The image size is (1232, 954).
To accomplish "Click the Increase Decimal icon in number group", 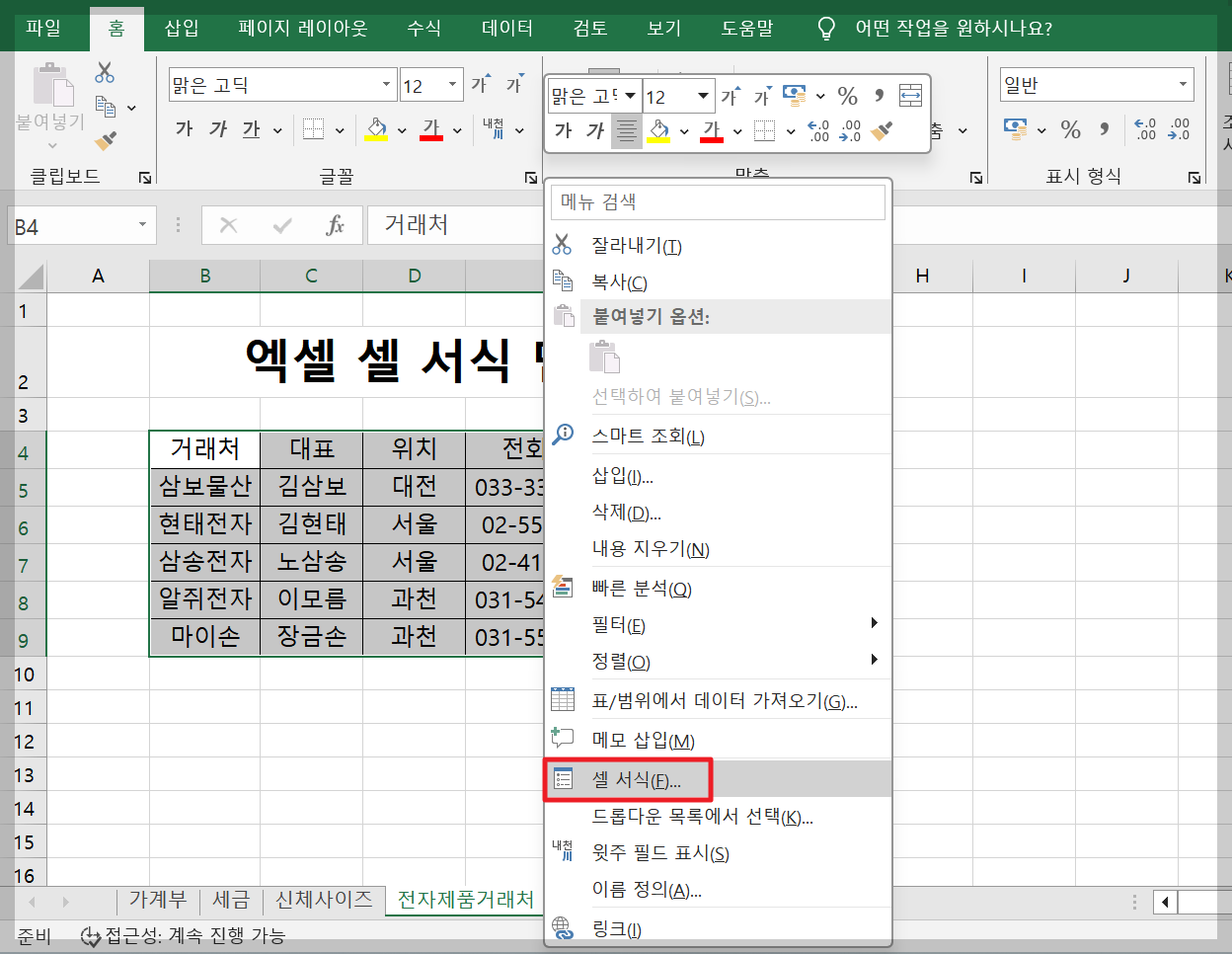I will [x=1182, y=128].
